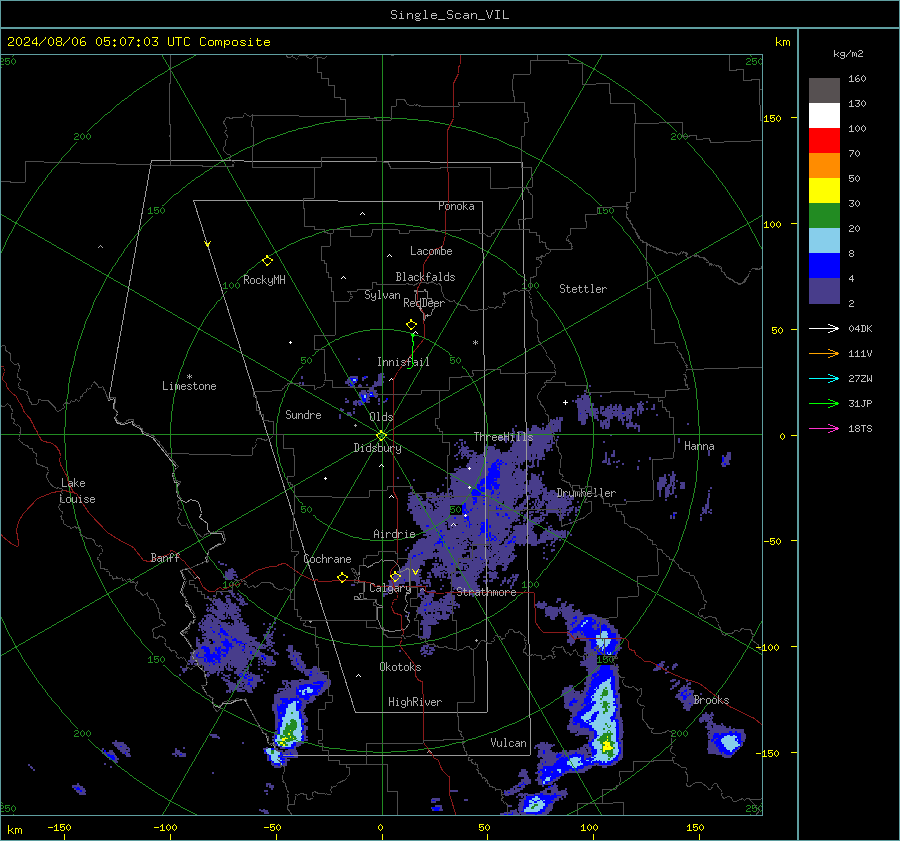Image resolution: width=900 pixels, height=841 pixels.
Task: Click the Sundre city label
Action: (303, 415)
